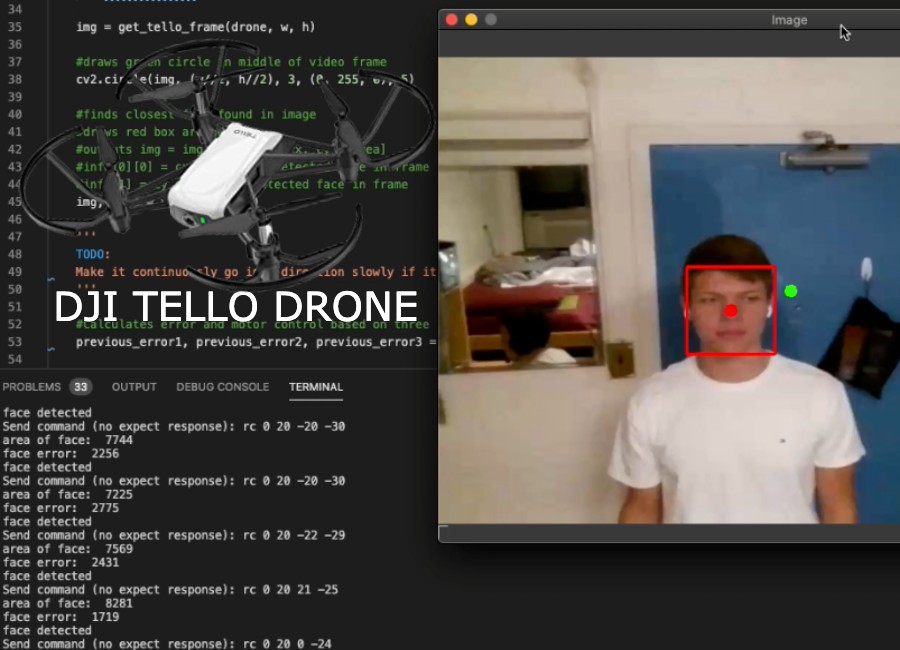
Task: Click line number 38 in the gutter
Action: [15, 79]
